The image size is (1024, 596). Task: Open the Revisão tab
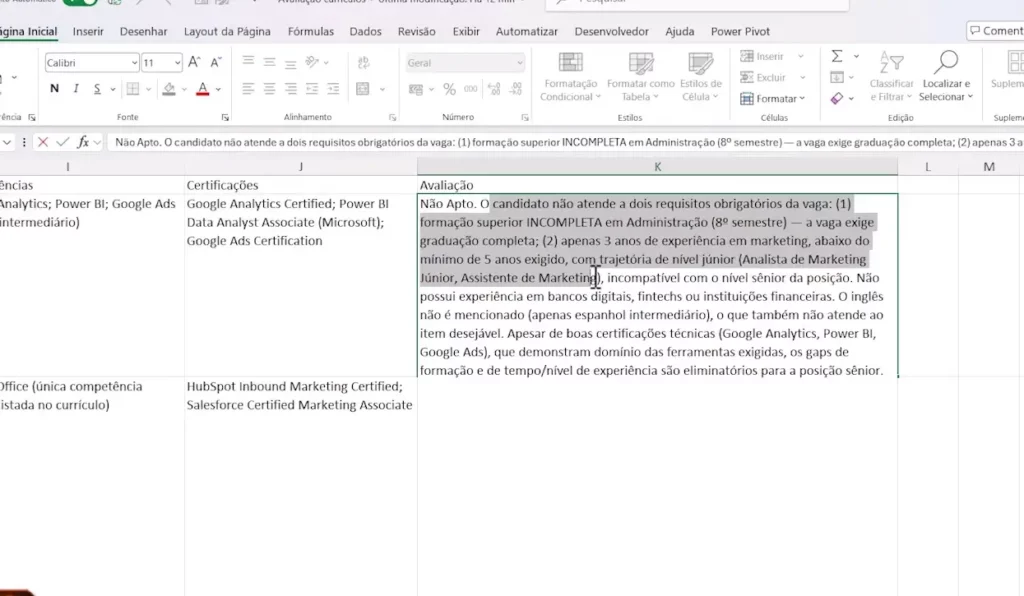[x=417, y=31]
